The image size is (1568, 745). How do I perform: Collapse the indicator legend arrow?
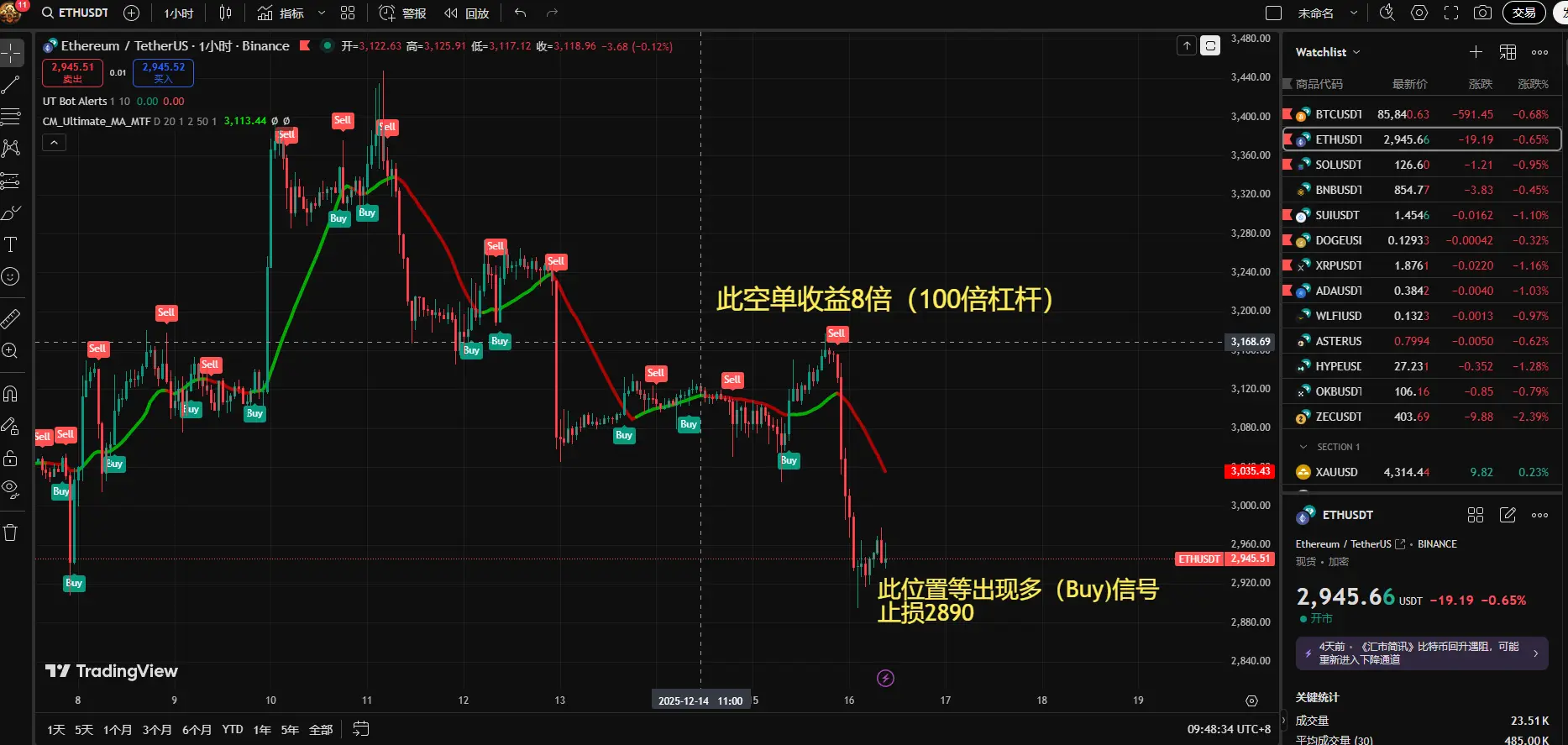click(x=54, y=143)
